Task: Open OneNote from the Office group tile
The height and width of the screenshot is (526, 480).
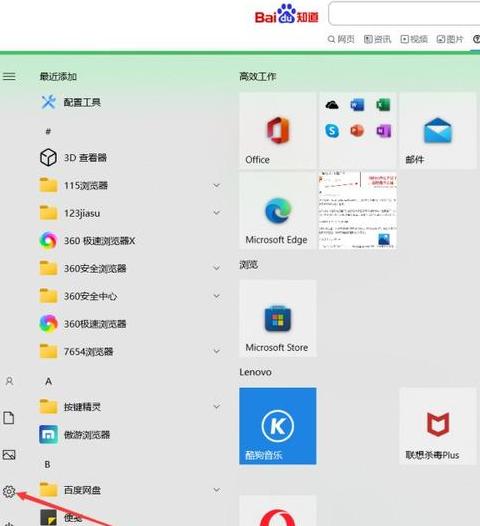Action: (x=383, y=130)
